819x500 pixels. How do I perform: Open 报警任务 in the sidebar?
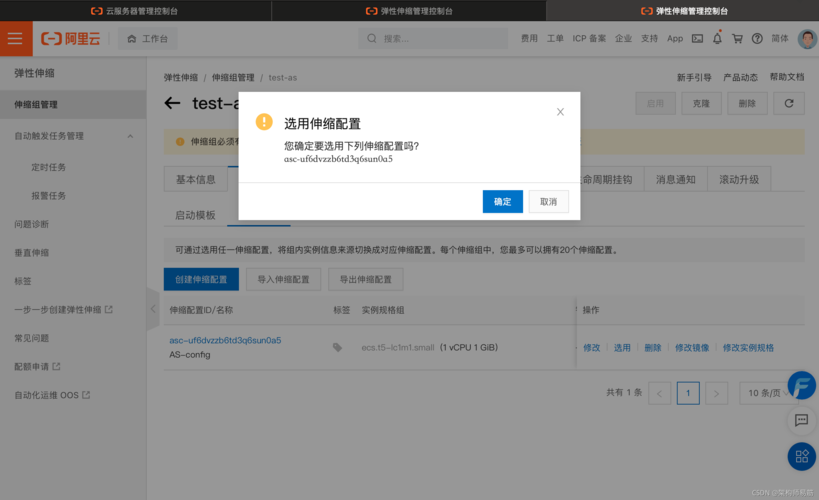[49, 195]
